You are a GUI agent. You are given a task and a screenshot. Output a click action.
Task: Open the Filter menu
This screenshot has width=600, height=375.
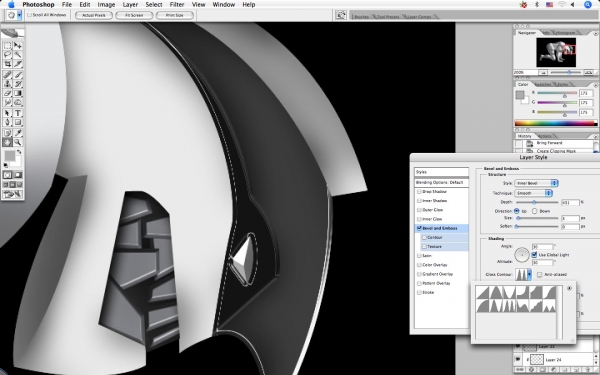tap(177, 5)
